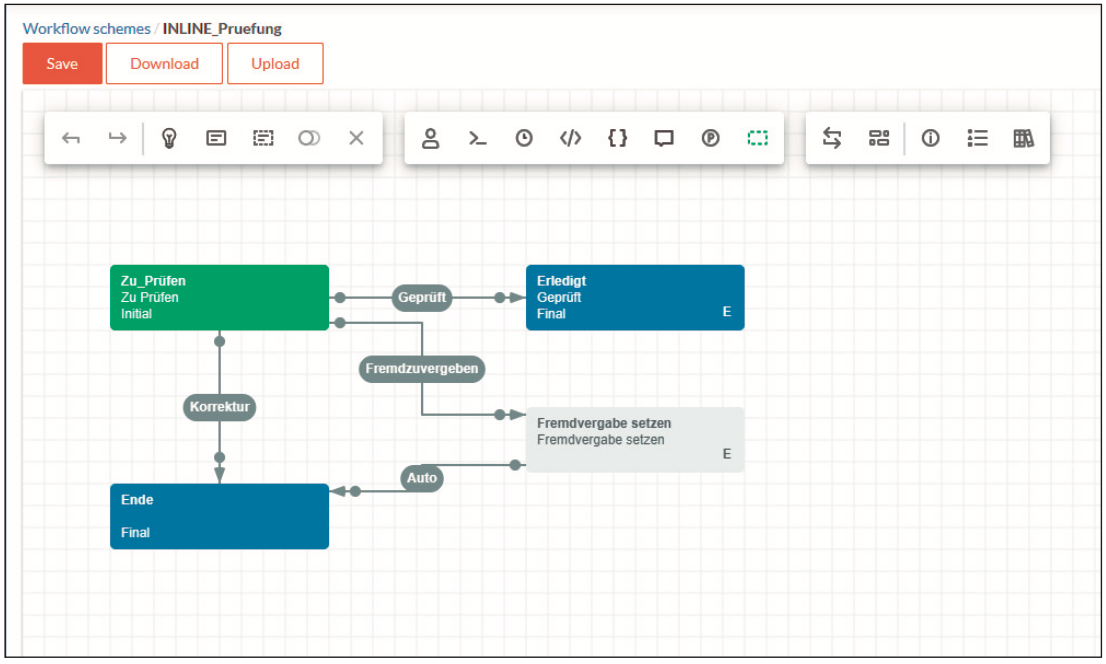Select the Fremdvergabe setzen activity node
The image size is (1106, 664).
(x=635, y=439)
